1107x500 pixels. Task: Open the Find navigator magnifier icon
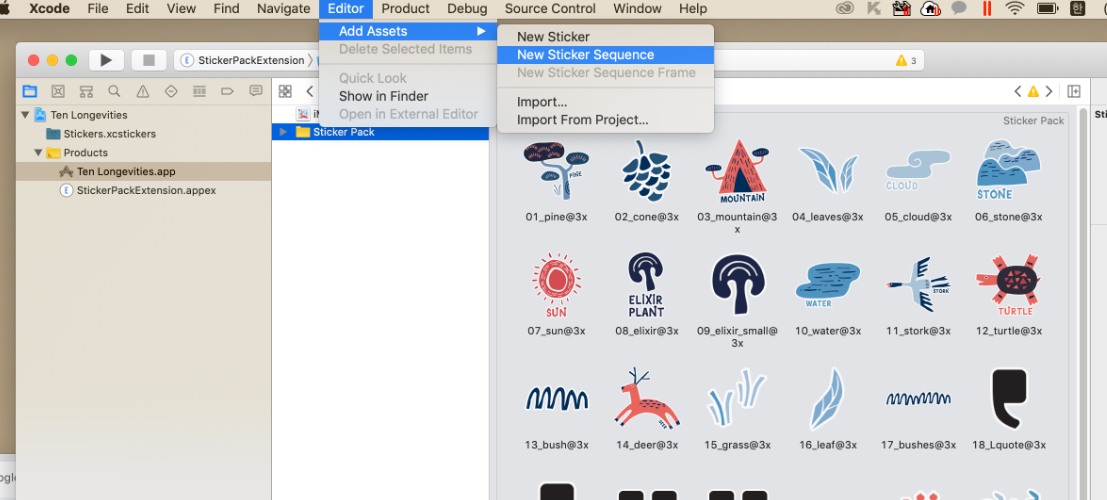tap(114, 91)
